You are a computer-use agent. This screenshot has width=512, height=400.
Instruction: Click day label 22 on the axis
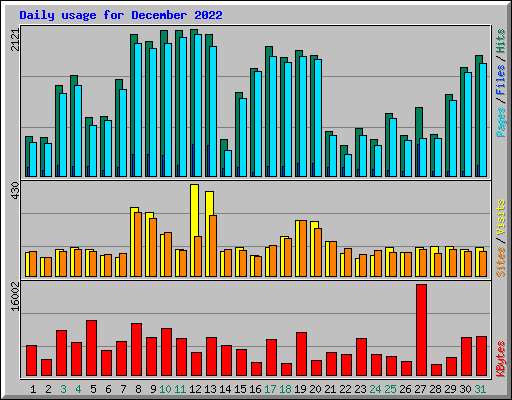(345, 389)
